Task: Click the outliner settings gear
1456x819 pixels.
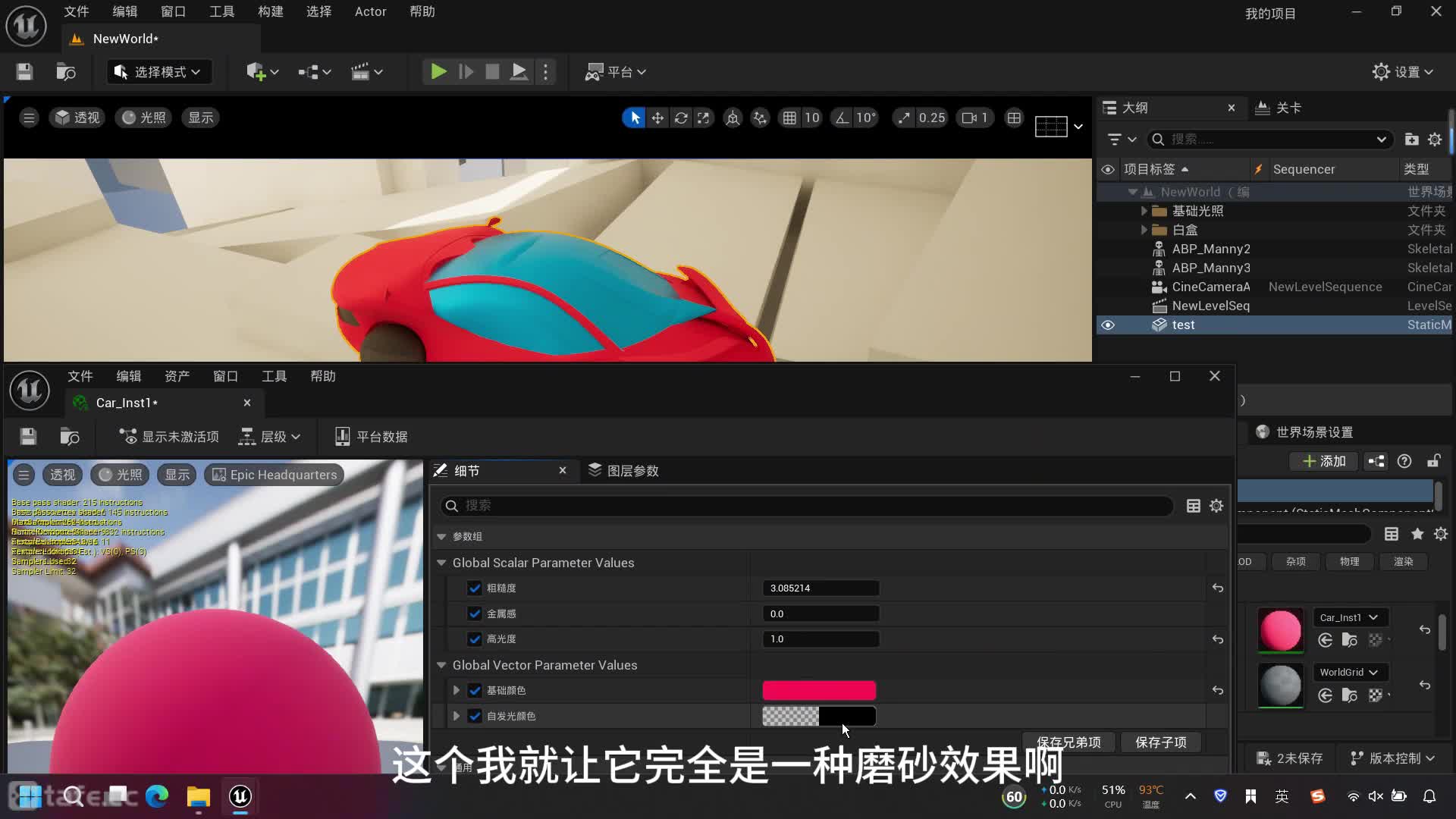Action: point(1435,140)
